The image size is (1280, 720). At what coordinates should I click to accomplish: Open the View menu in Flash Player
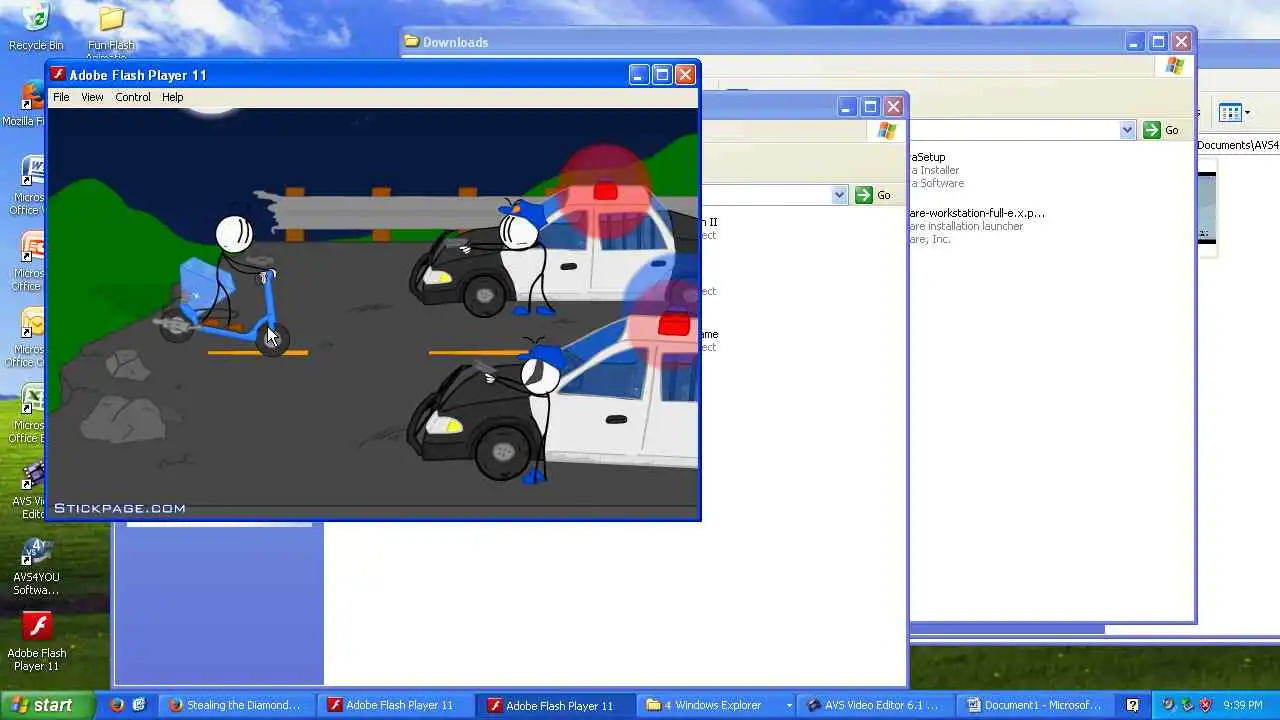click(92, 97)
